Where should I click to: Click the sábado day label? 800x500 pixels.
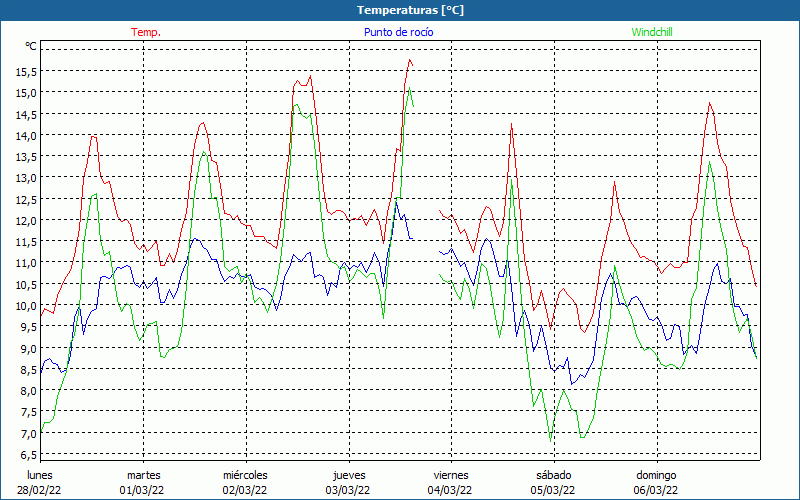[554, 475]
